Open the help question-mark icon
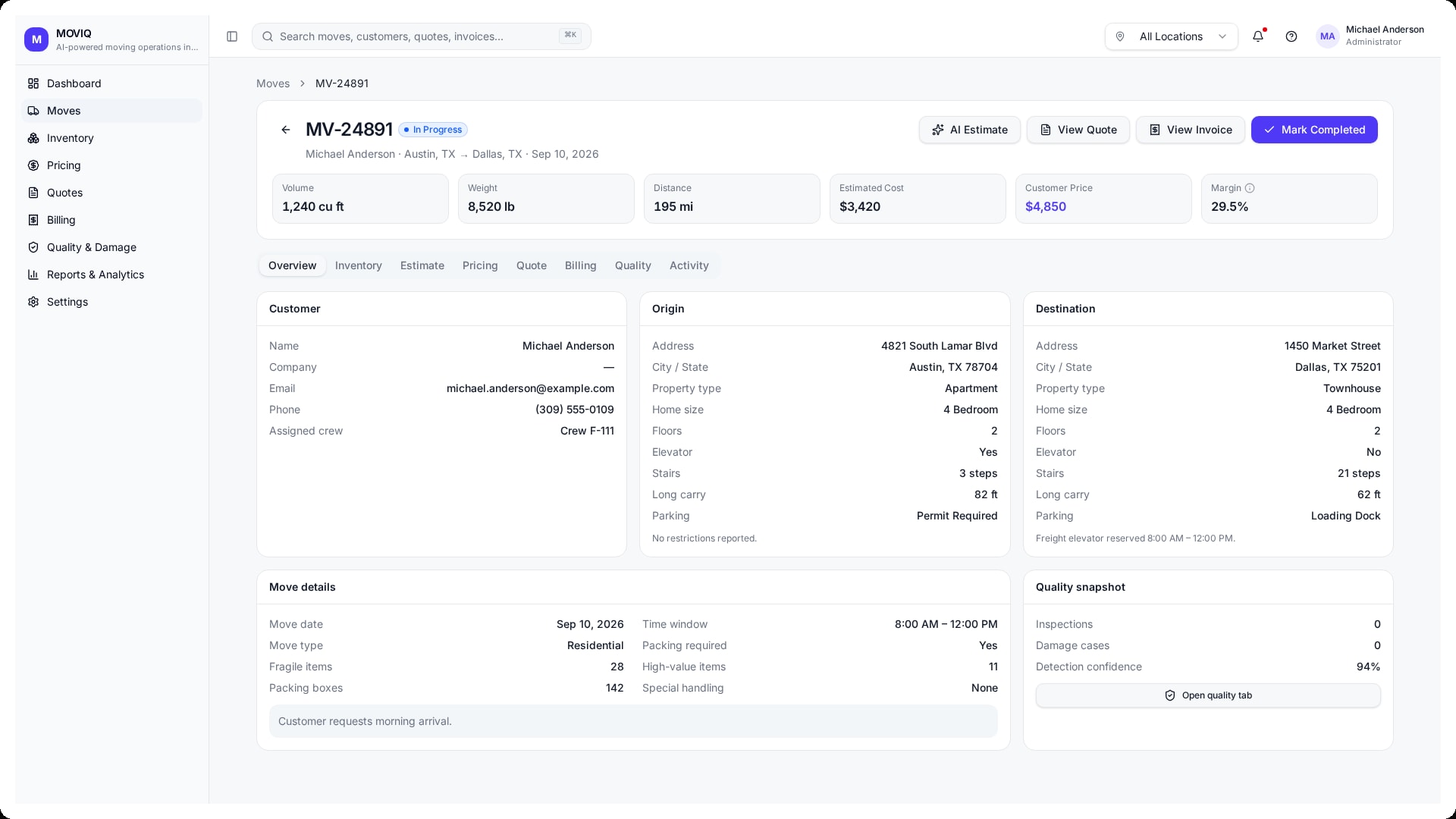 click(x=1291, y=36)
